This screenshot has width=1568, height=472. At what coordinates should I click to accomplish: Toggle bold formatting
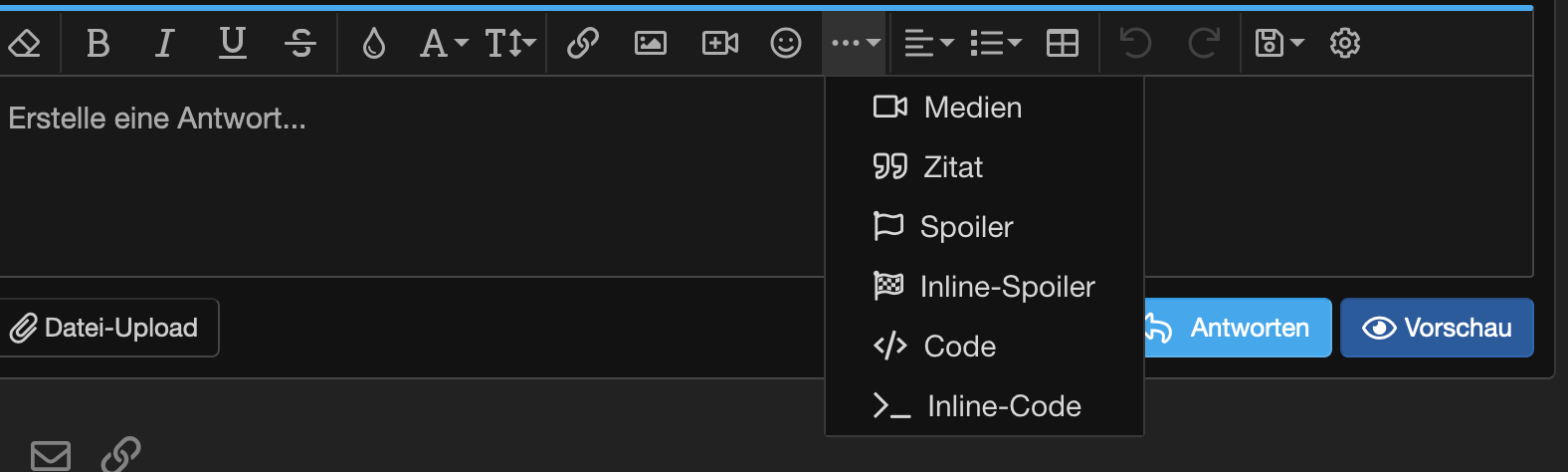98,43
